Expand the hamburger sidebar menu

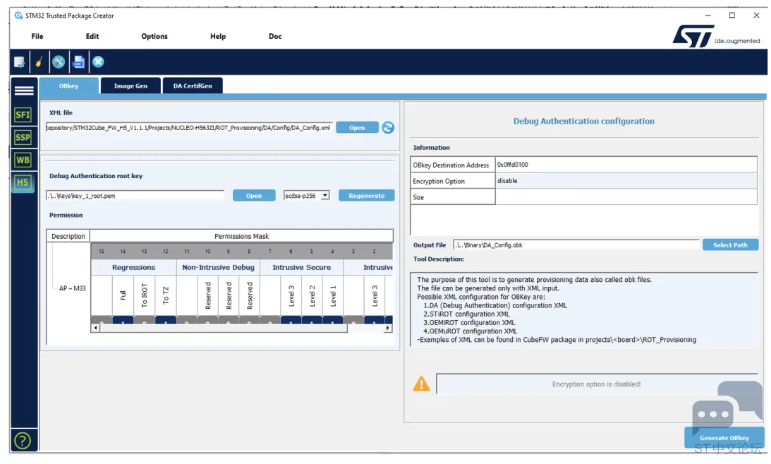pos(24,90)
